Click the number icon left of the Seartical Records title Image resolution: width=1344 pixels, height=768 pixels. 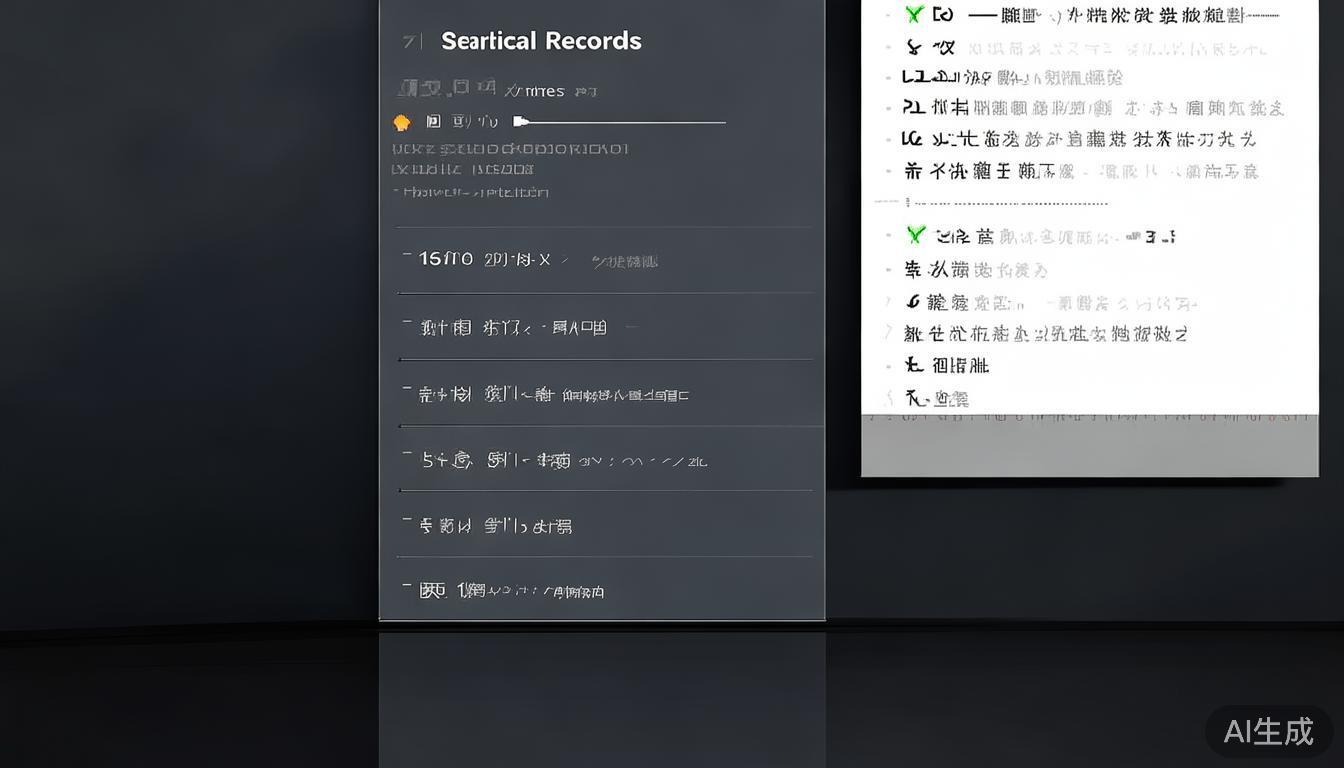click(409, 41)
